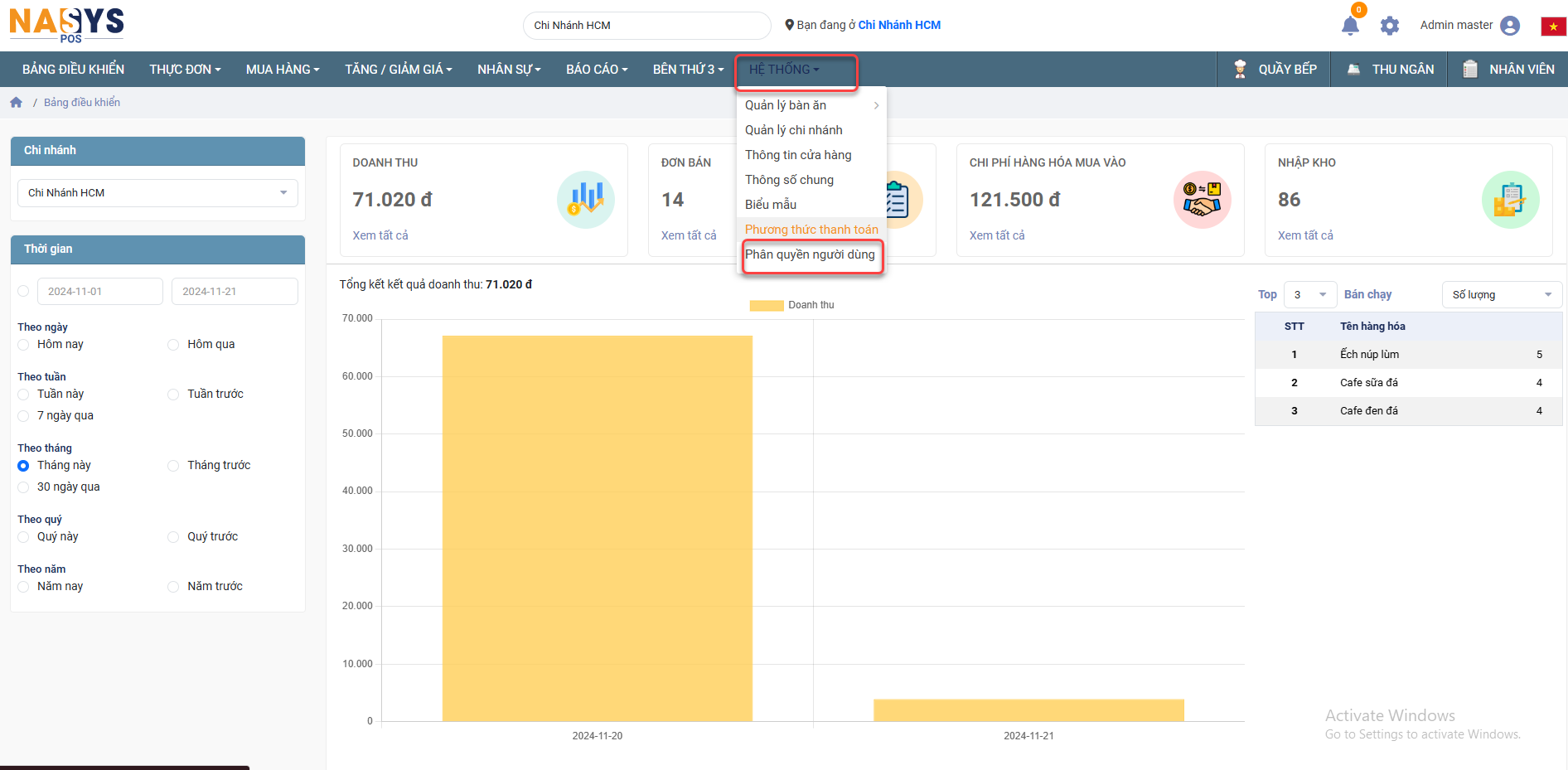Image resolution: width=1568 pixels, height=770 pixels.
Task: Expand the Mua hàng menu
Action: 283,70
